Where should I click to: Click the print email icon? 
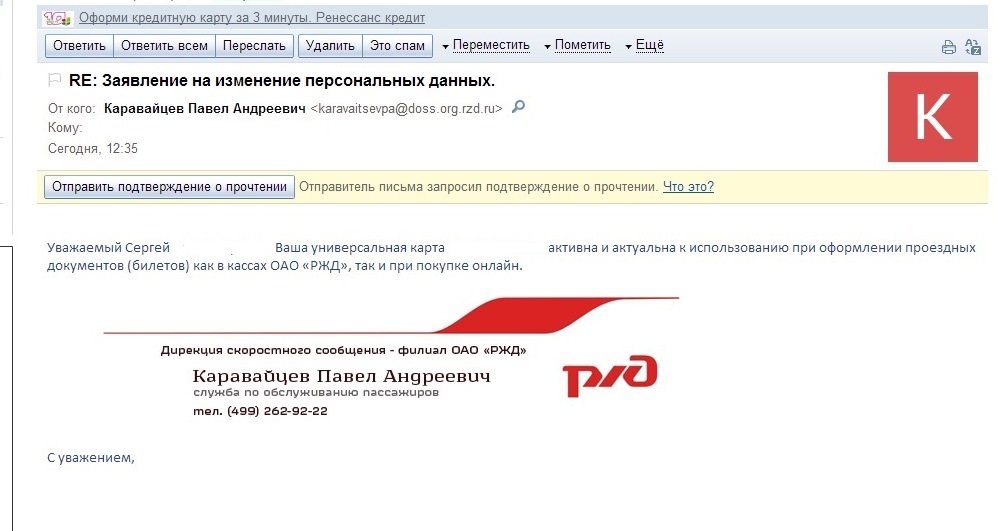pos(948,47)
